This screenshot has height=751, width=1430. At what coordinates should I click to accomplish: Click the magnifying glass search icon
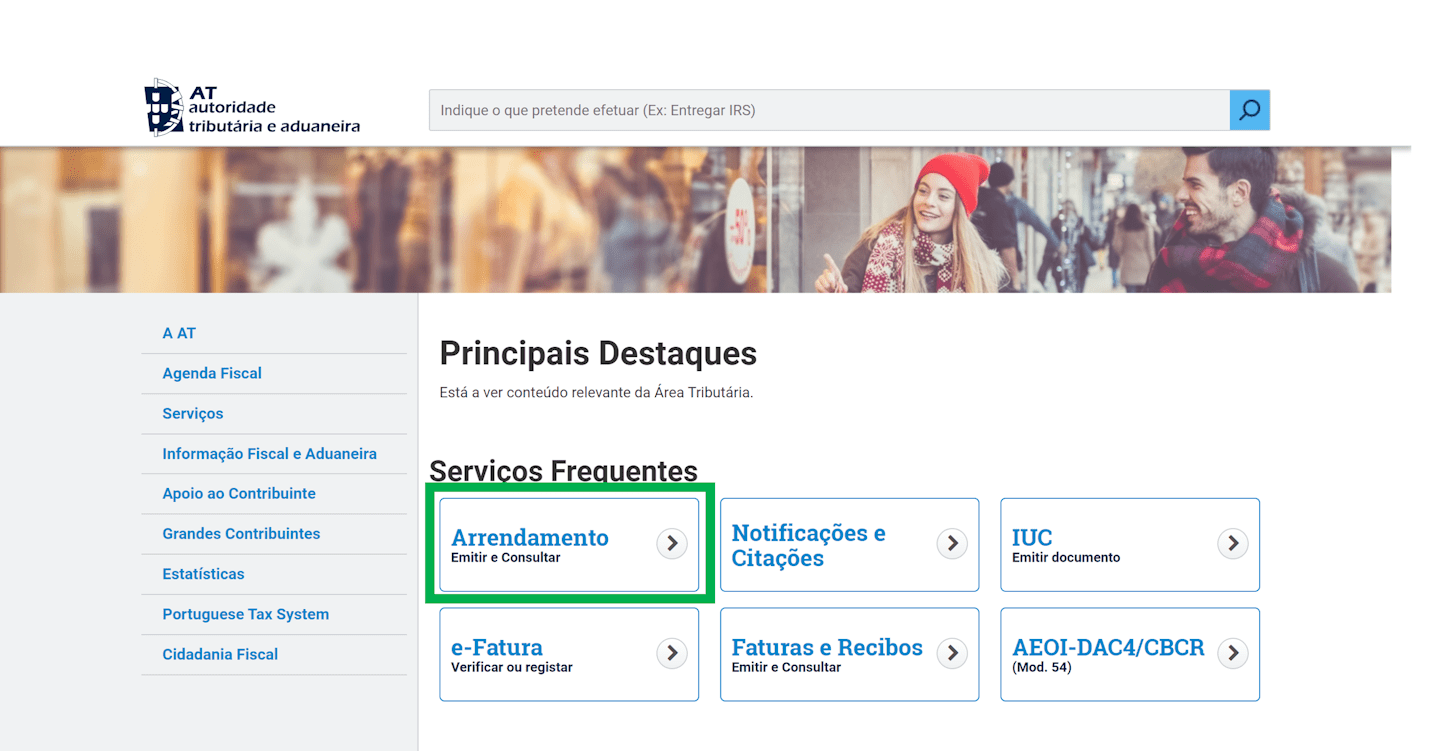[1249, 110]
